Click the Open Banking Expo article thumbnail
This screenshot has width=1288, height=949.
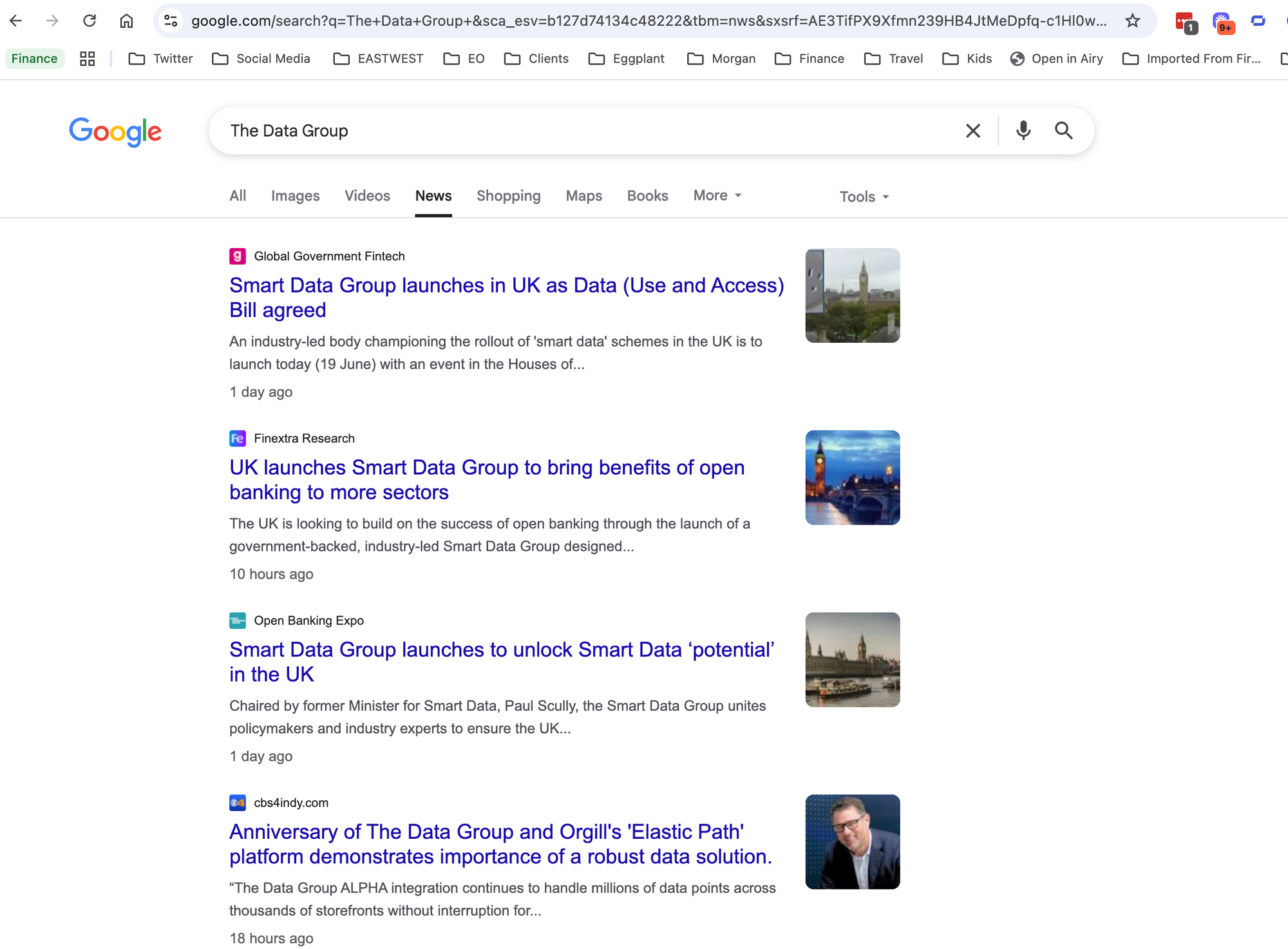click(852, 659)
